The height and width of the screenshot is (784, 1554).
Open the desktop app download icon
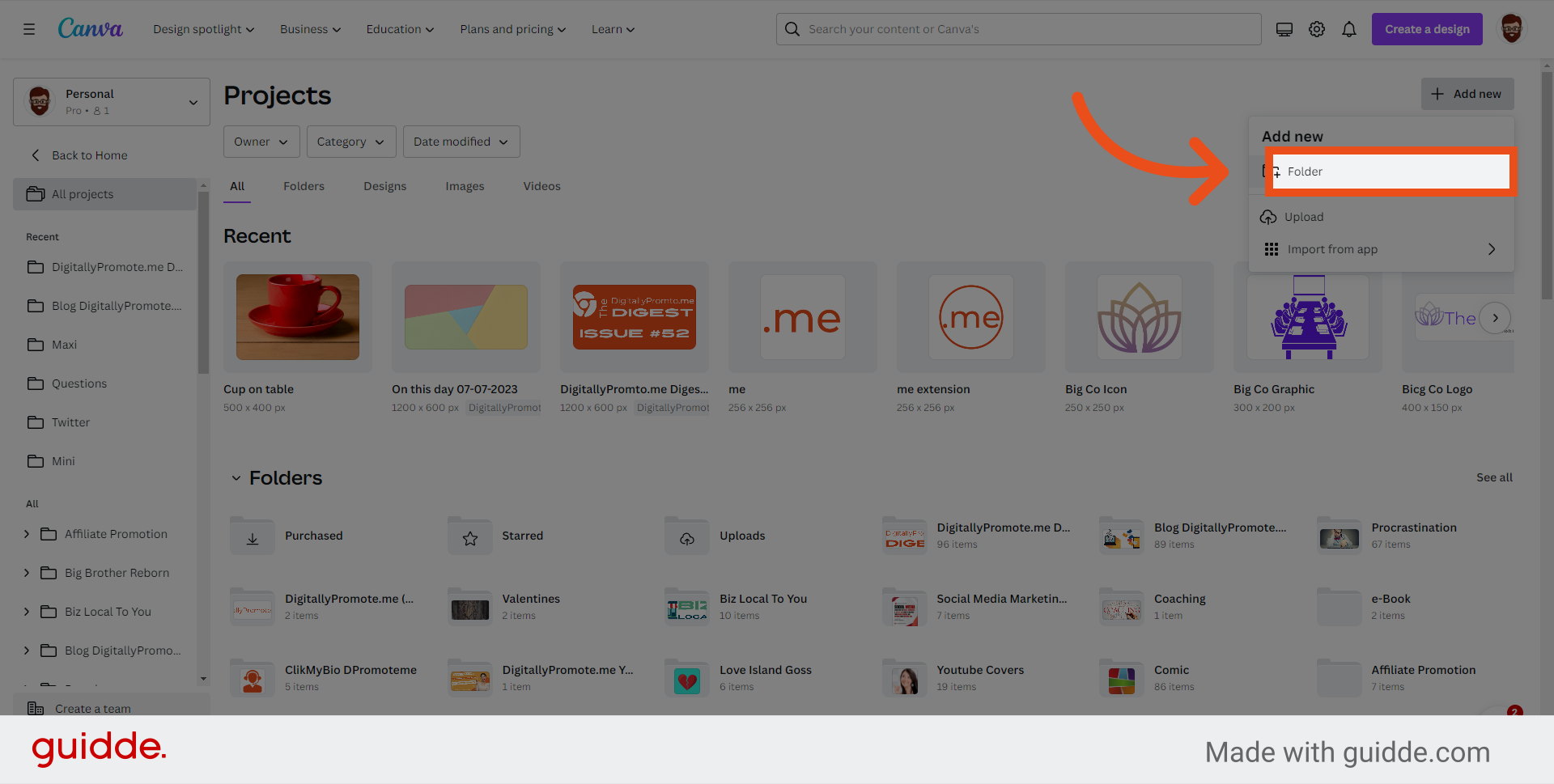[x=1284, y=29]
